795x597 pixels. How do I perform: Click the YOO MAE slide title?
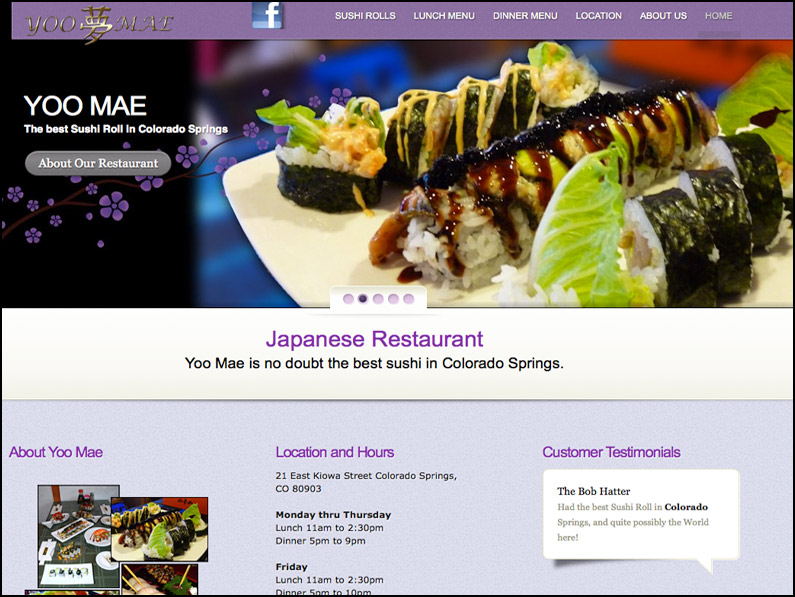(x=85, y=106)
